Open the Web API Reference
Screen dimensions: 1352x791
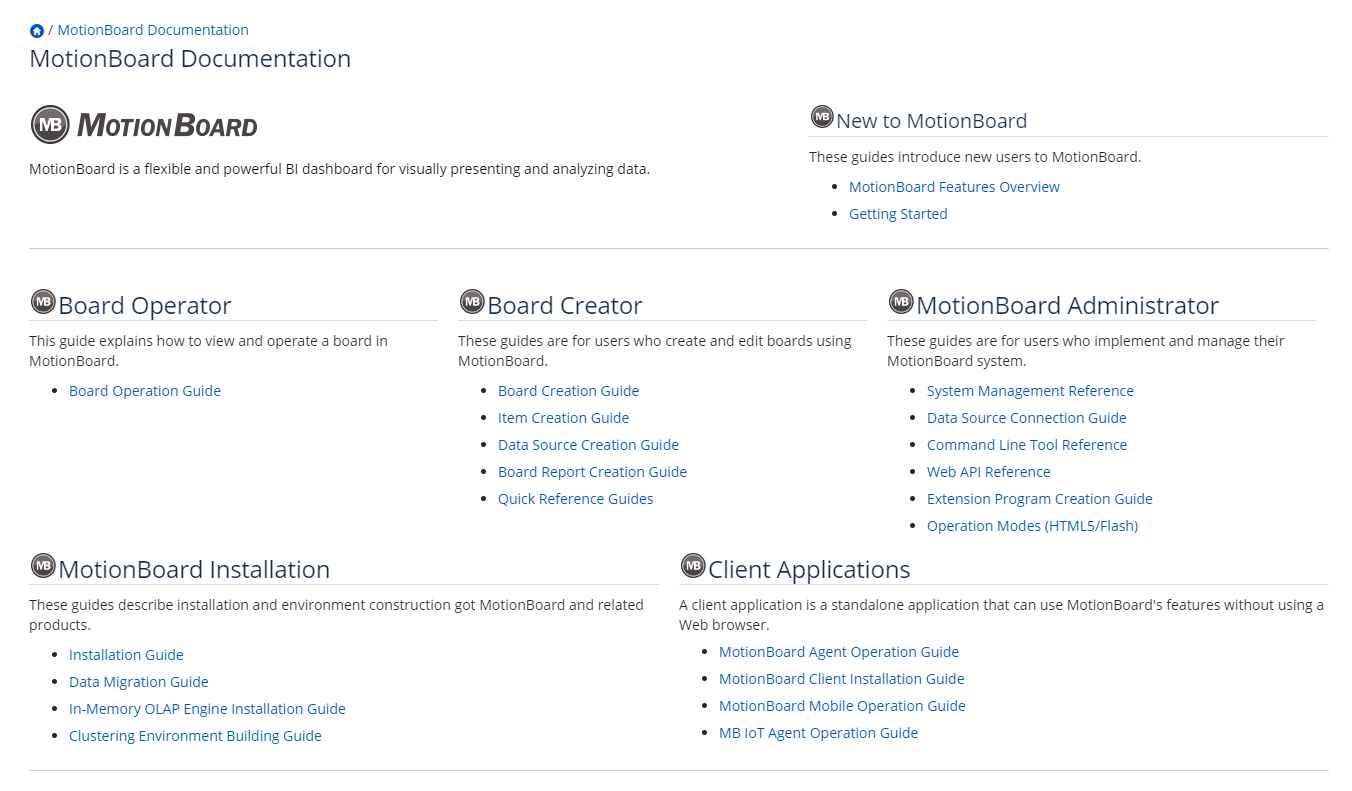[988, 472]
